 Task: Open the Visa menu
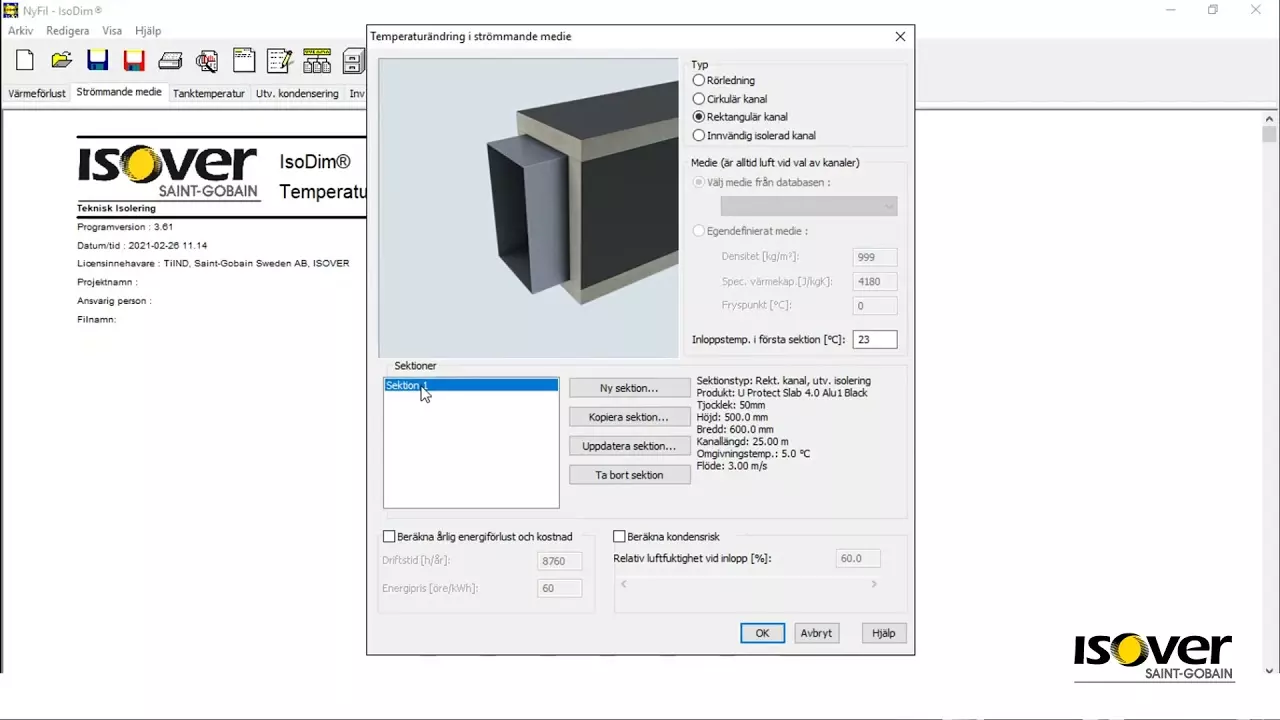click(112, 31)
